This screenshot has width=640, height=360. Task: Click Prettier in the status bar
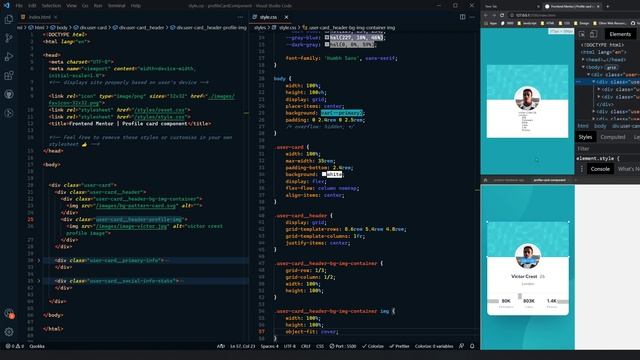point(399,346)
